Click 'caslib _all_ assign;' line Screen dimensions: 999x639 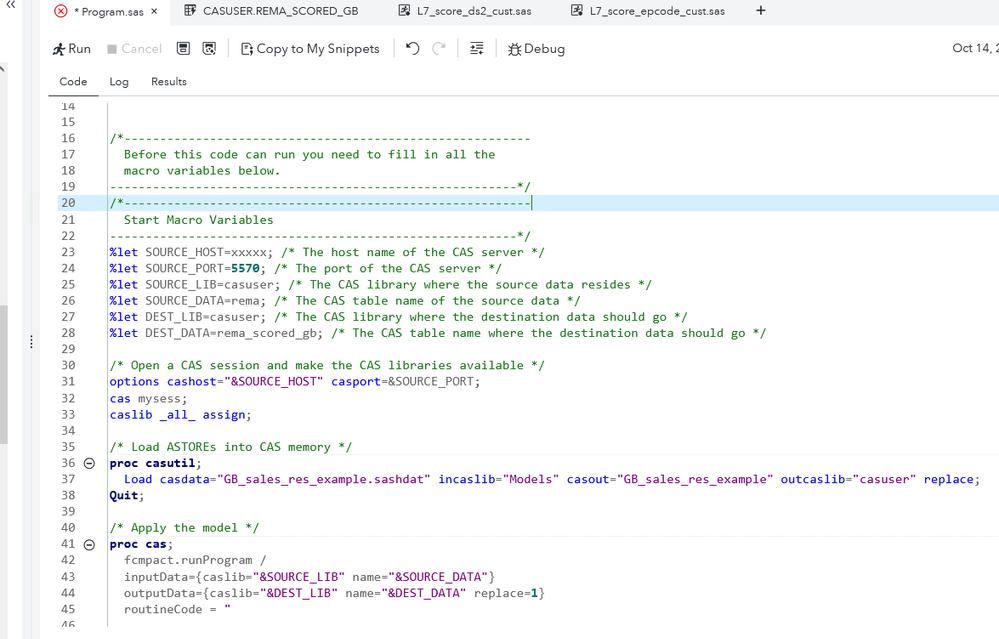(x=180, y=415)
